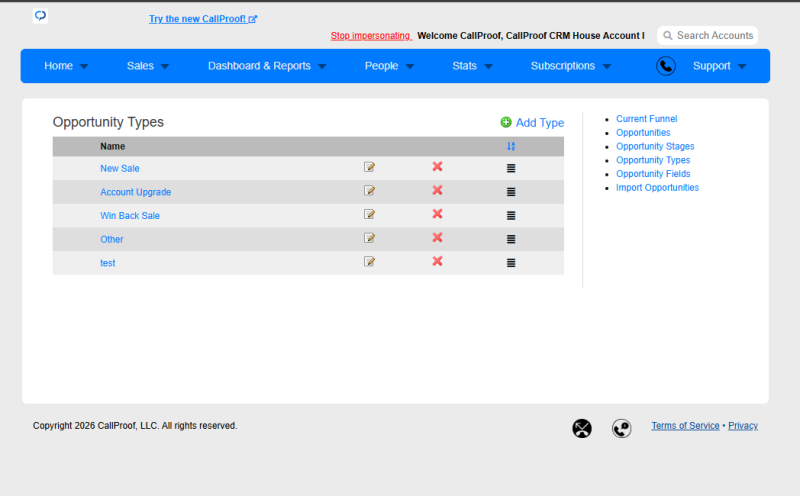Expand the Support menu arrow
The height and width of the screenshot is (496, 800).
click(x=742, y=66)
